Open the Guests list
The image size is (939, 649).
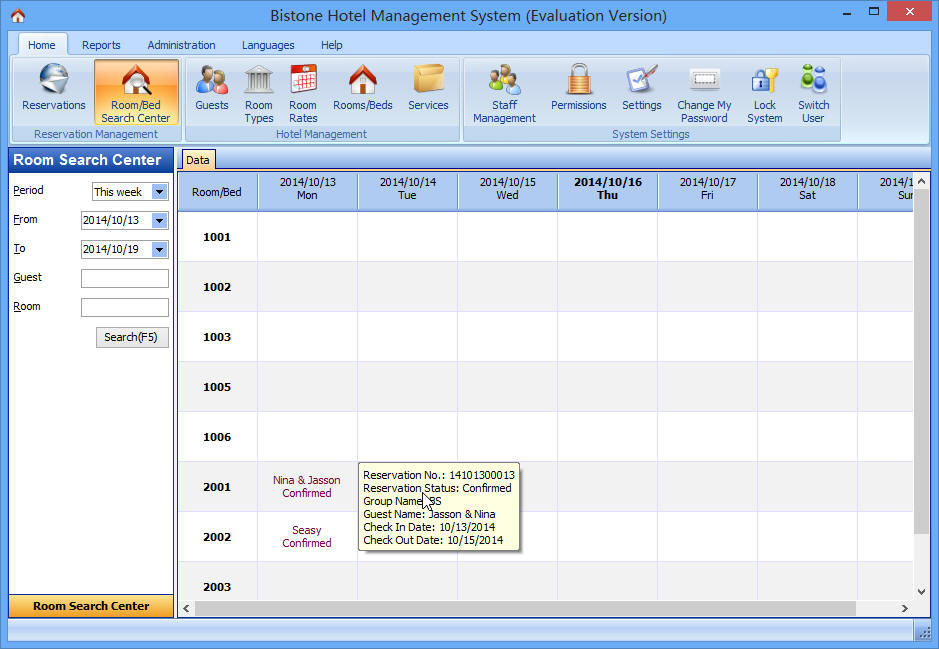point(212,89)
